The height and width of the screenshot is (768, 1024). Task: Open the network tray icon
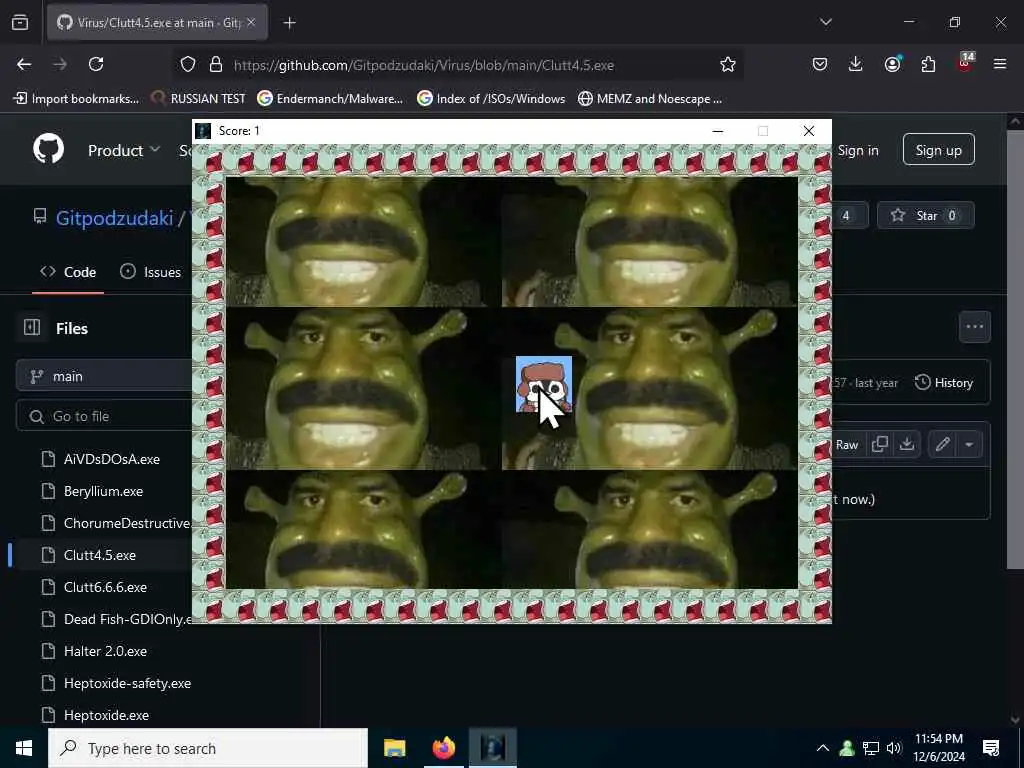(871, 748)
